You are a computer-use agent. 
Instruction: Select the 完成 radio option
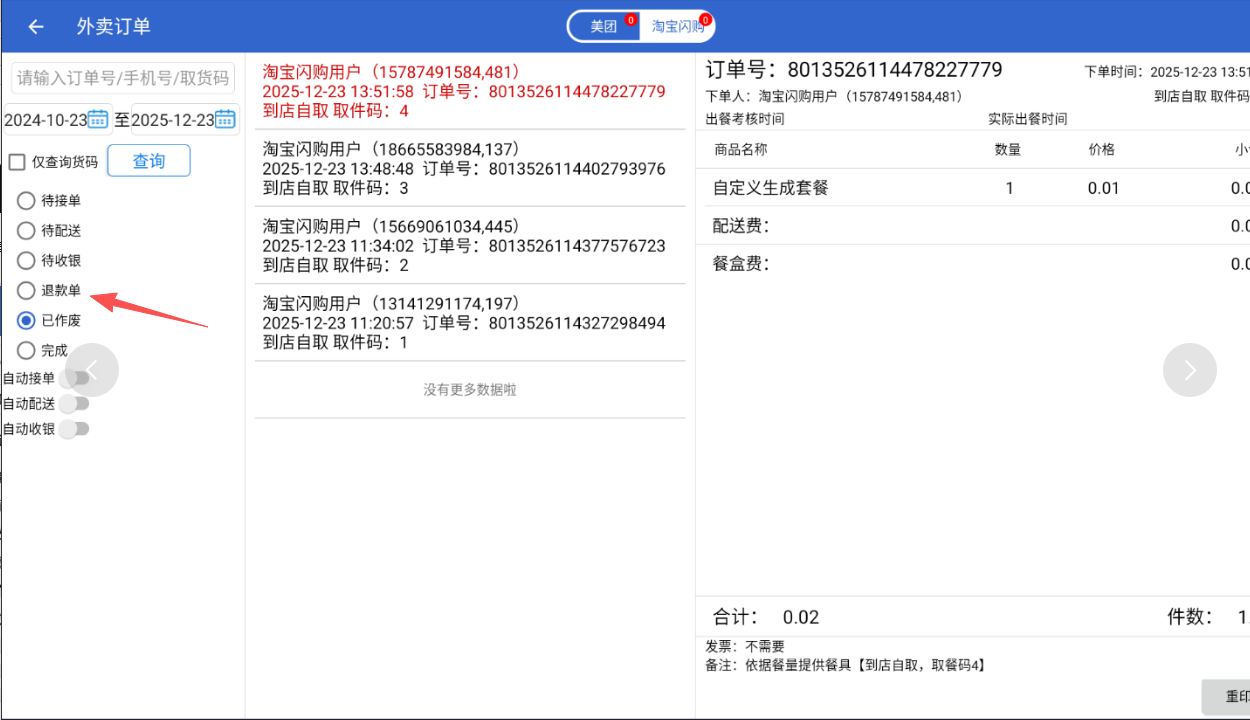[x=27, y=351]
